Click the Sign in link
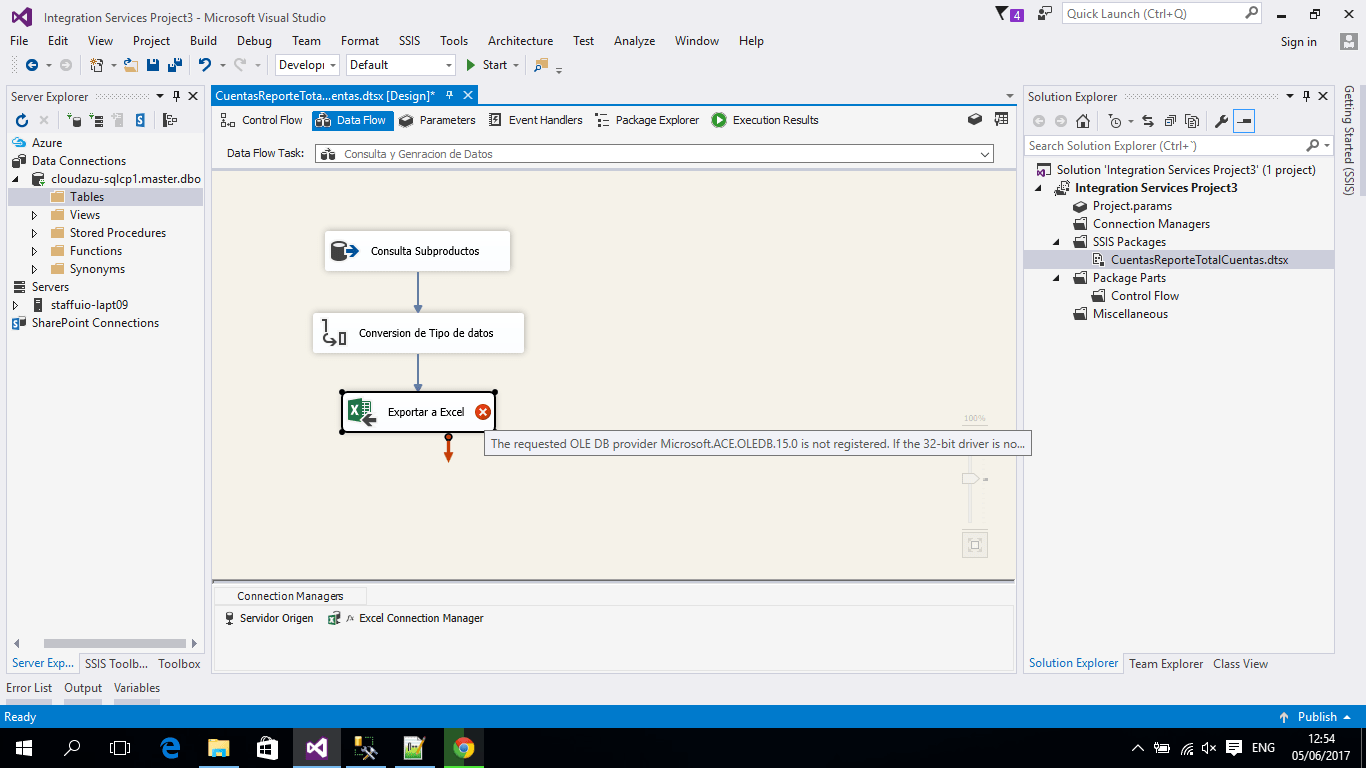The image size is (1366, 768). click(1298, 41)
